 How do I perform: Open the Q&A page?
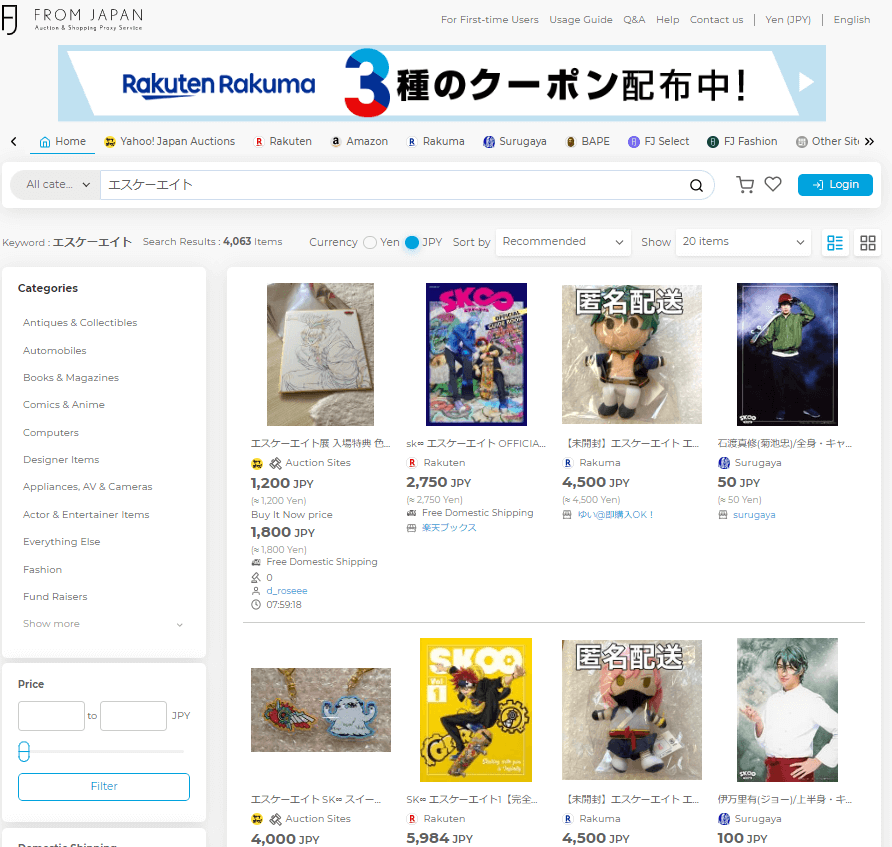tap(634, 20)
